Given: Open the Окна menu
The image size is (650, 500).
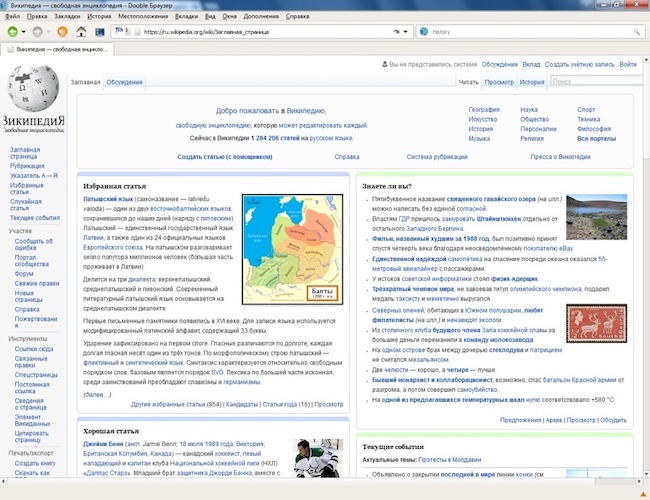Looking at the screenshot, I should pyautogui.click(x=229, y=16).
